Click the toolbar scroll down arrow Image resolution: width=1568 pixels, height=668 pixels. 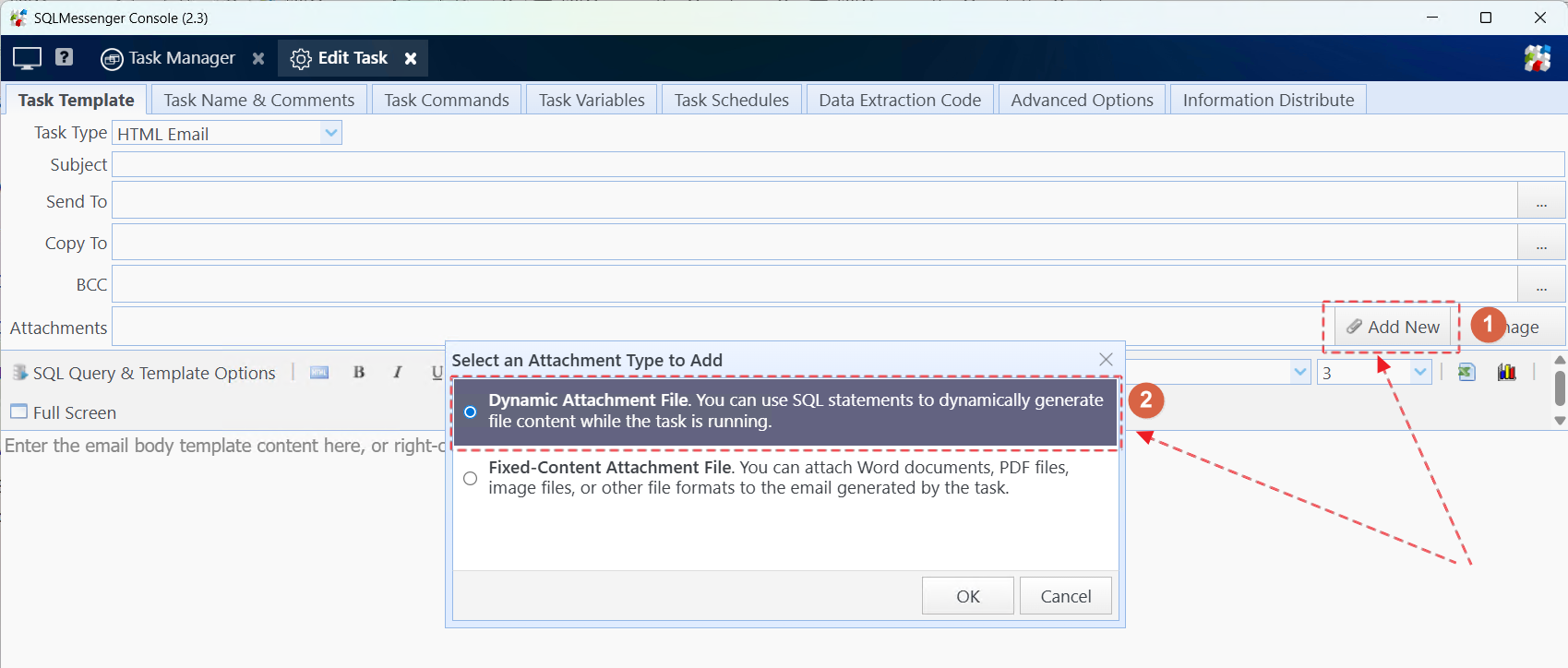tap(1560, 421)
